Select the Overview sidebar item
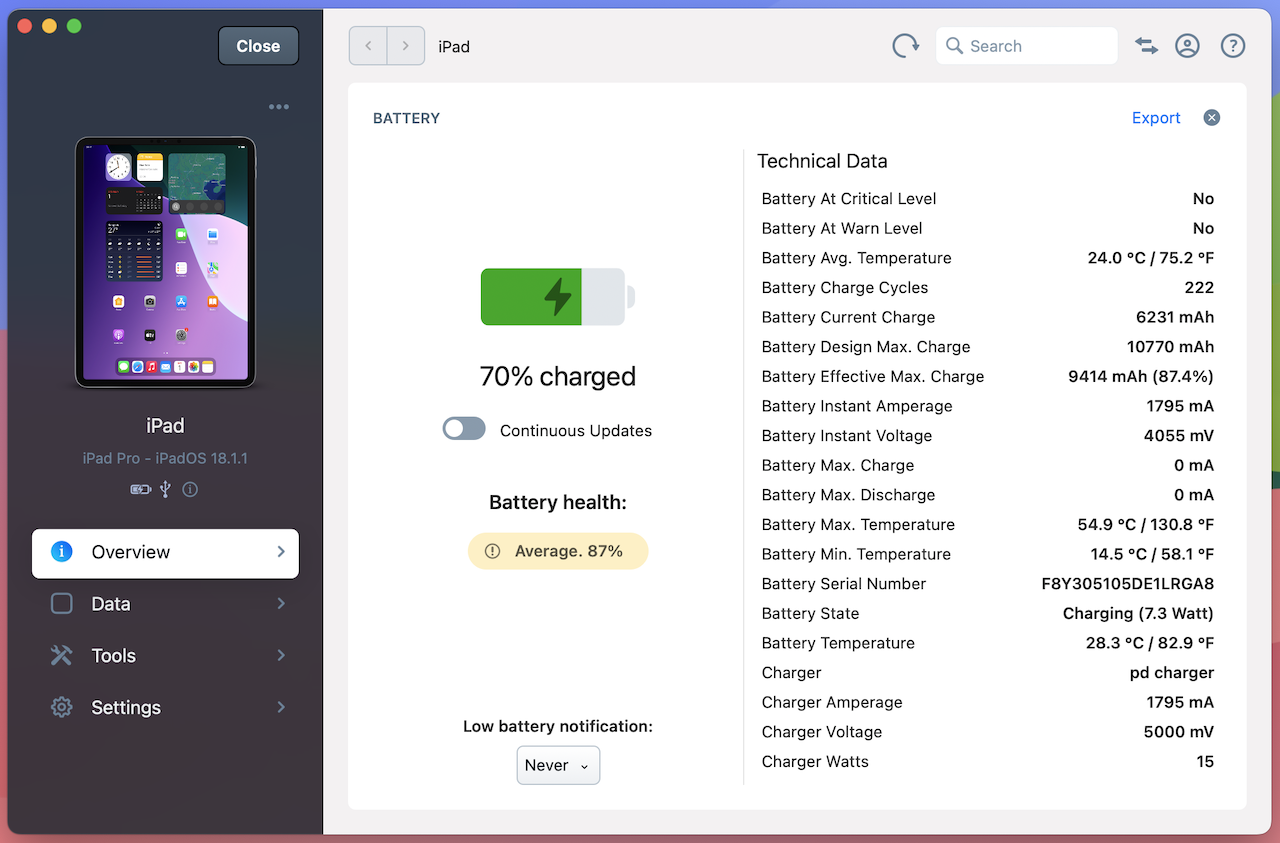This screenshot has width=1280, height=843. (165, 553)
